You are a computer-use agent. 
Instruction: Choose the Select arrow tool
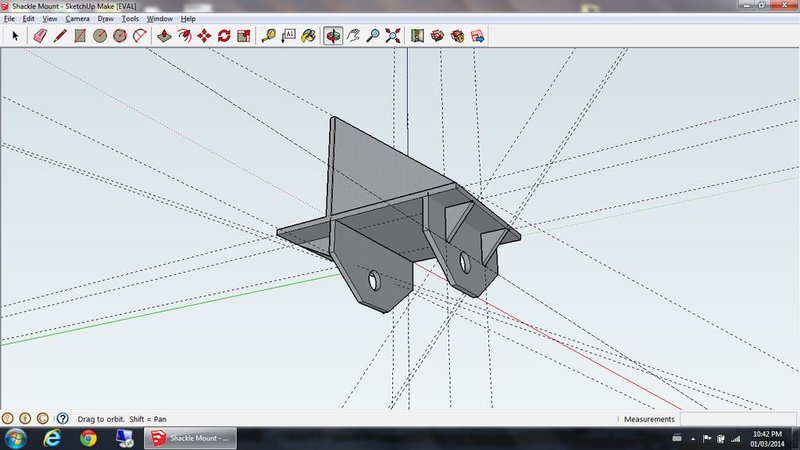(x=15, y=36)
